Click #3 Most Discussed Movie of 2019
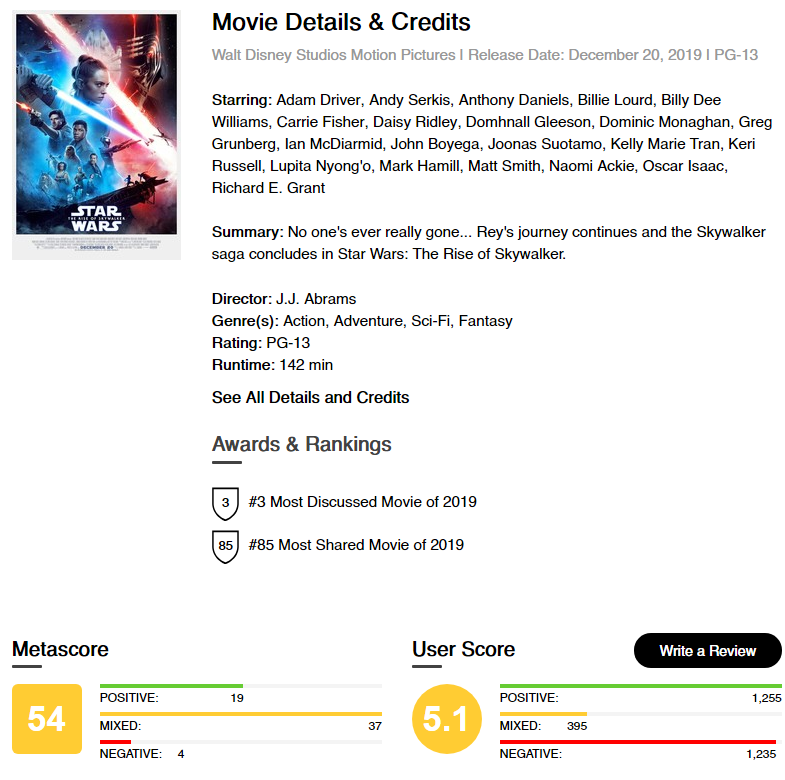This screenshot has height=780, width=785. tap(362, 502)
